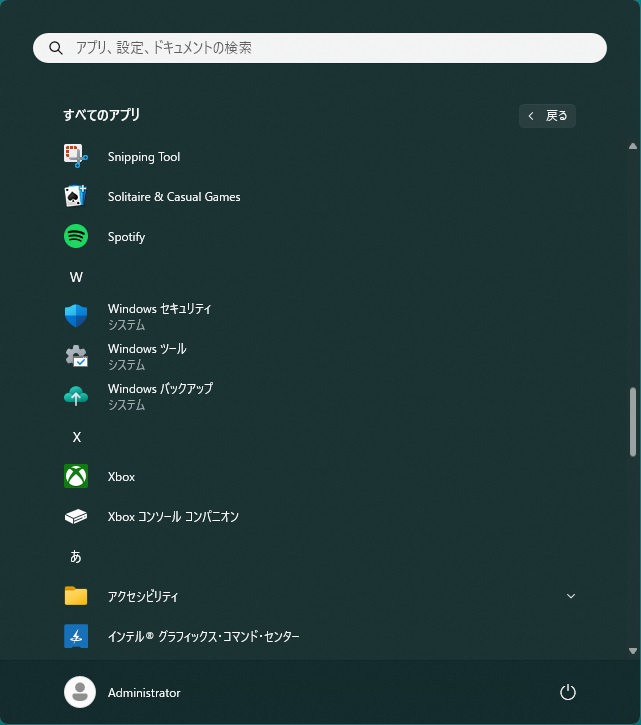Click the Windows セキュリティ shield icon
The image size is (641, 725).
[76, 316]
